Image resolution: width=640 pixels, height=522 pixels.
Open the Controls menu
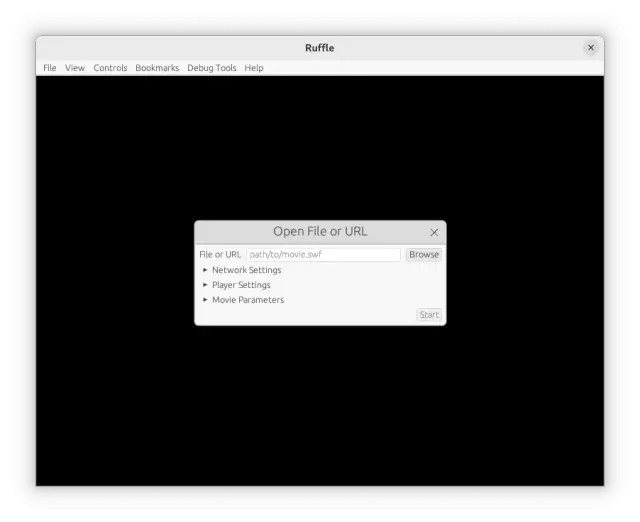pos(110,68)
